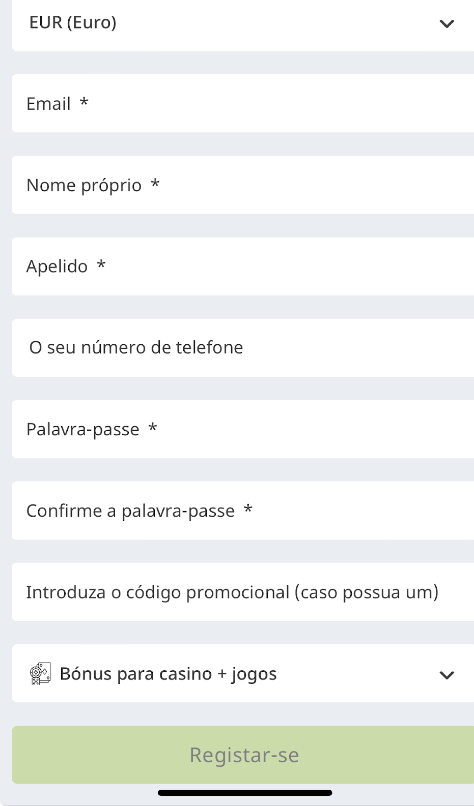This screenshot has width=474, height=806.
Task: Click the Confirme a palavra-passe field
Action: tap(243, 510)
